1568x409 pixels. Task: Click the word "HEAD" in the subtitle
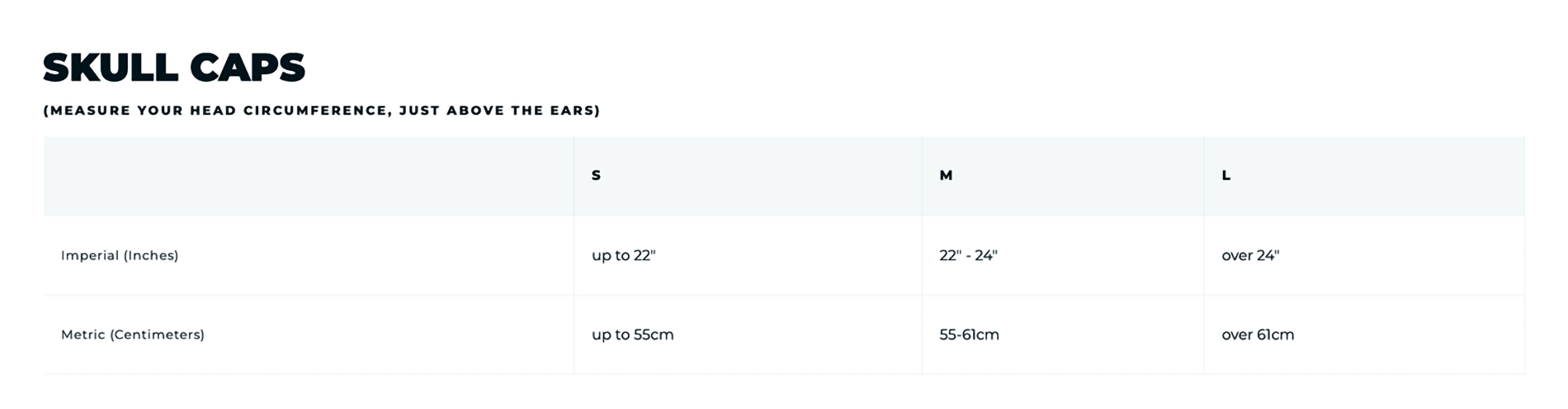(x=213, y=111)
